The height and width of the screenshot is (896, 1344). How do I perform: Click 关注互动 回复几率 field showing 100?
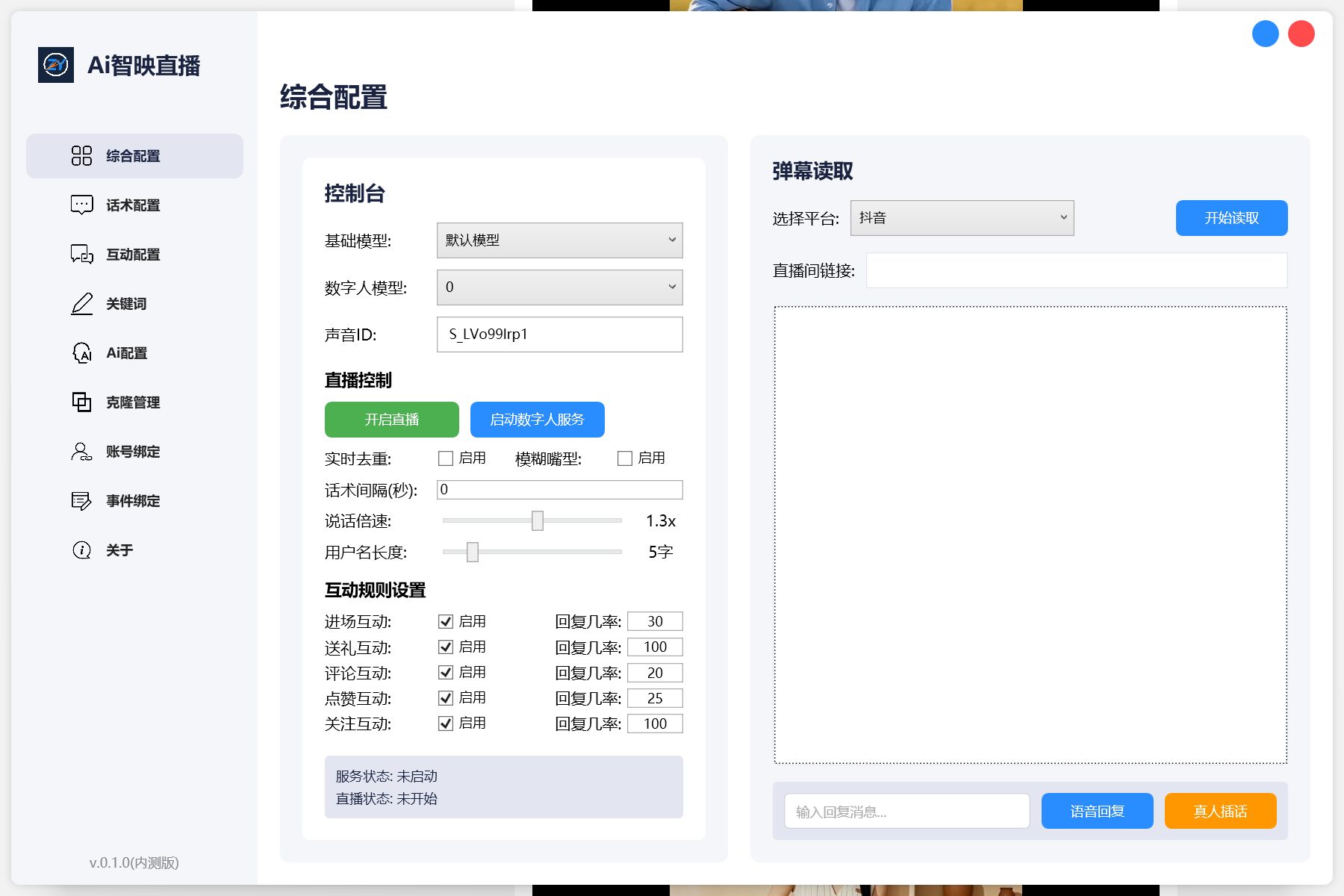[655, 724]
